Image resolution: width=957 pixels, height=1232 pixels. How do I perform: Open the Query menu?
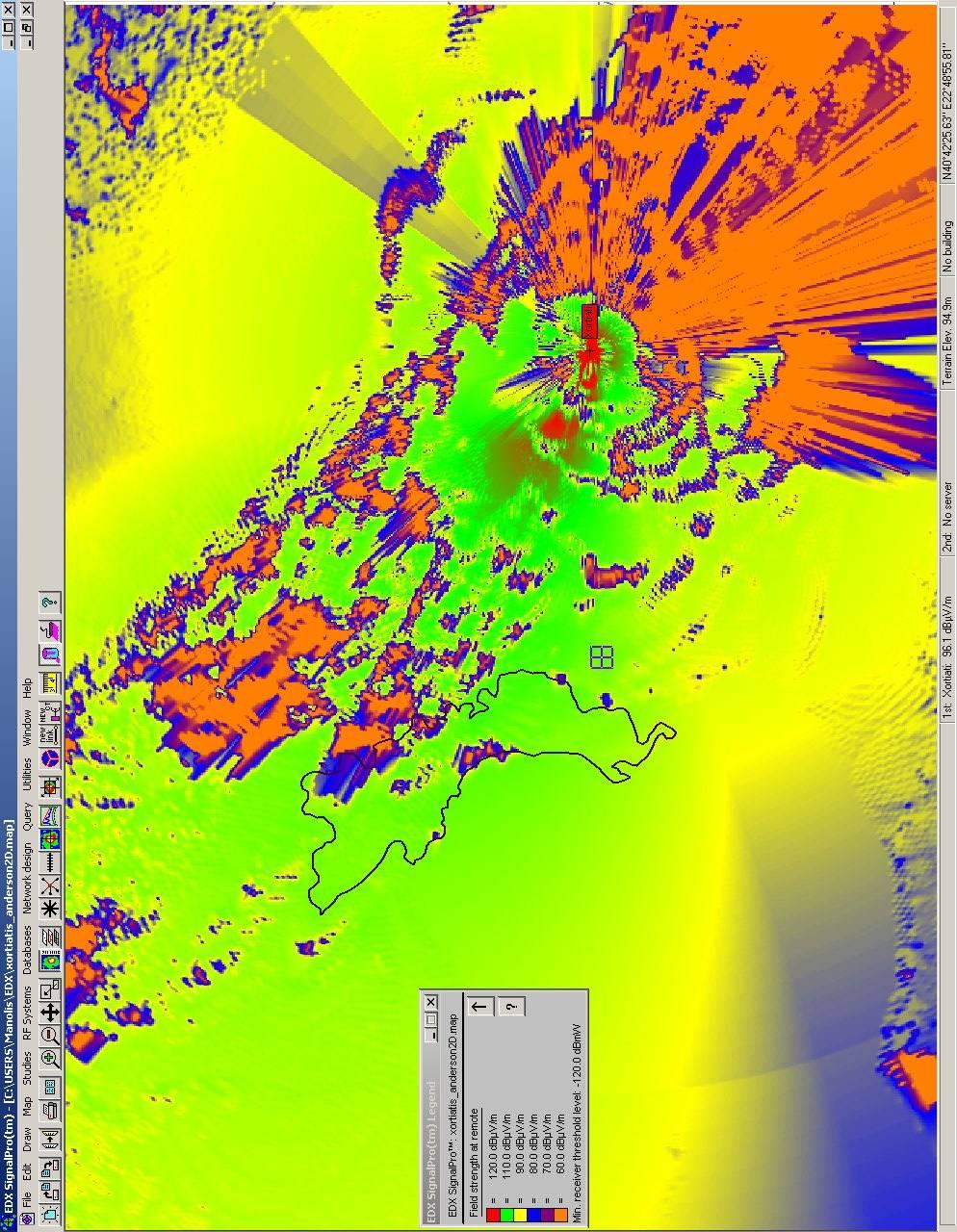pyautogui.click(x=27, y=818)
